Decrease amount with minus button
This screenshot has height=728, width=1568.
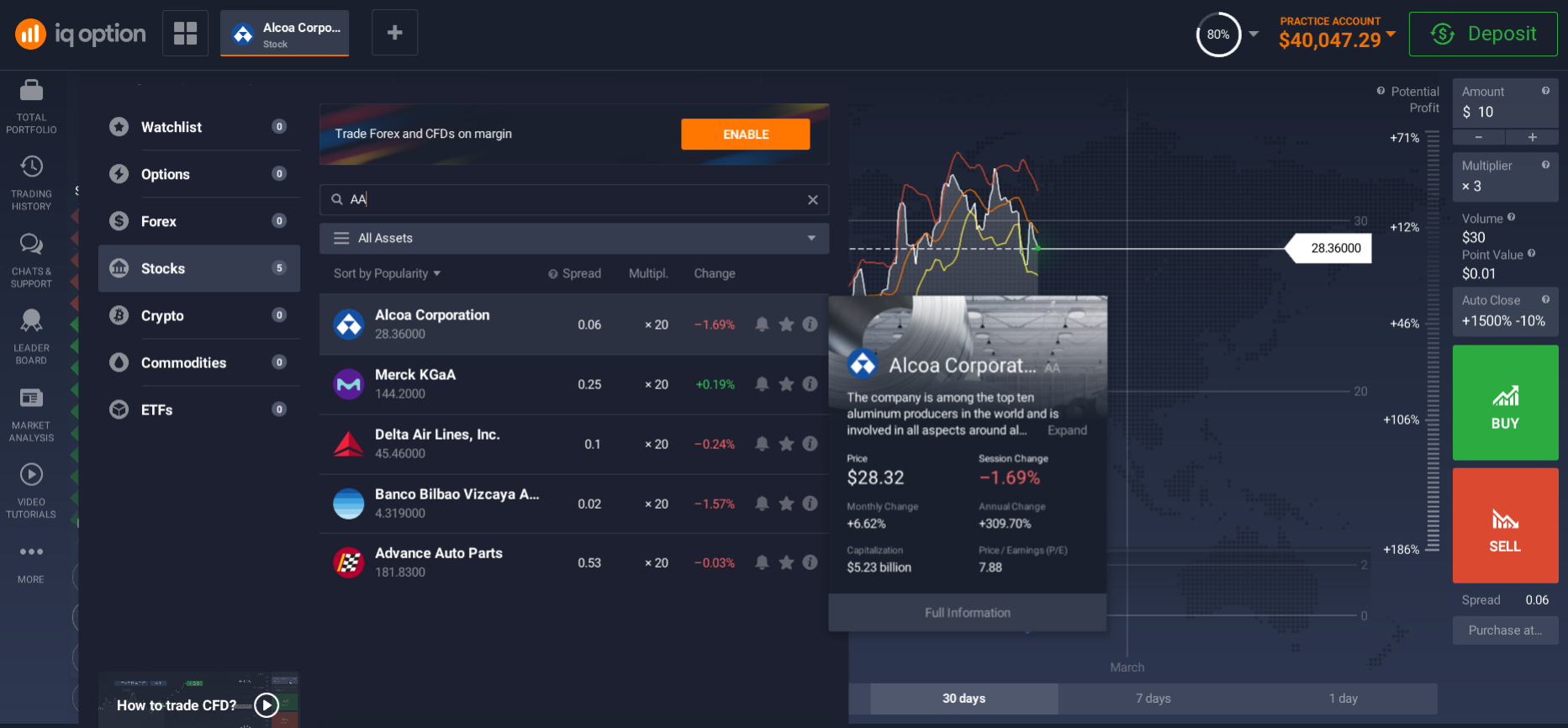click(x=1478, y=137)
